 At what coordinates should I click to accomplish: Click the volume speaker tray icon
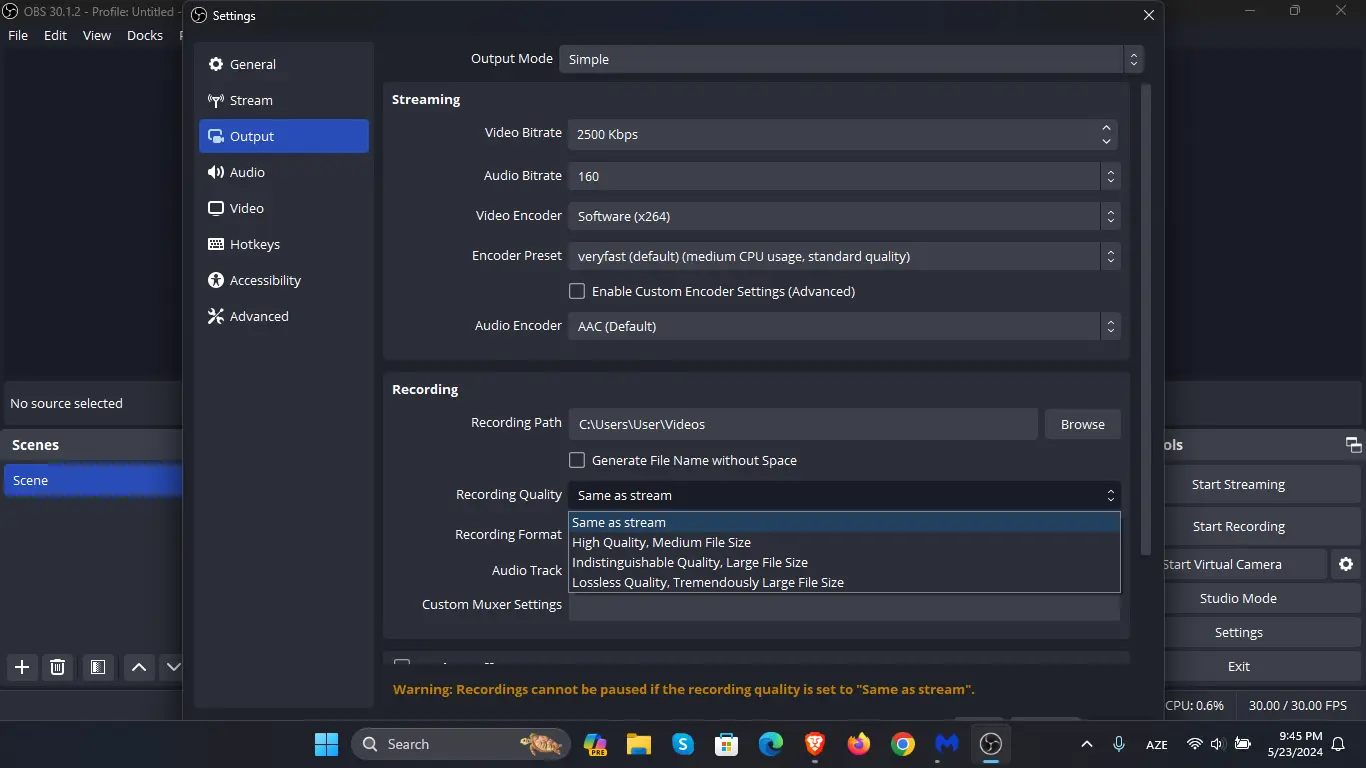[x=1217, y=744]
